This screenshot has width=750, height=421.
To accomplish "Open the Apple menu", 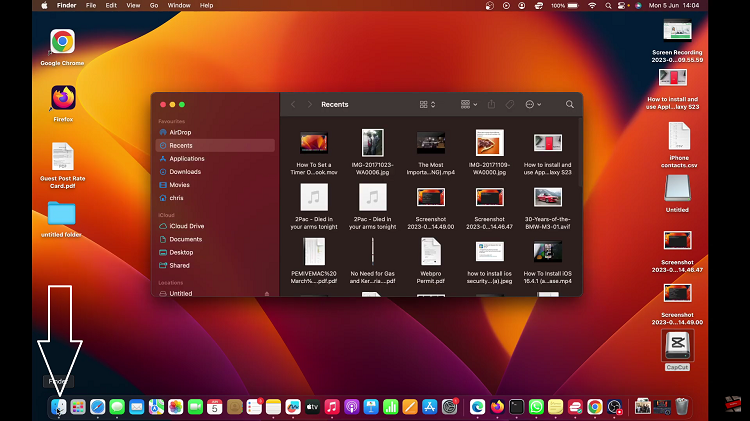I will click(x=44, y=5).
